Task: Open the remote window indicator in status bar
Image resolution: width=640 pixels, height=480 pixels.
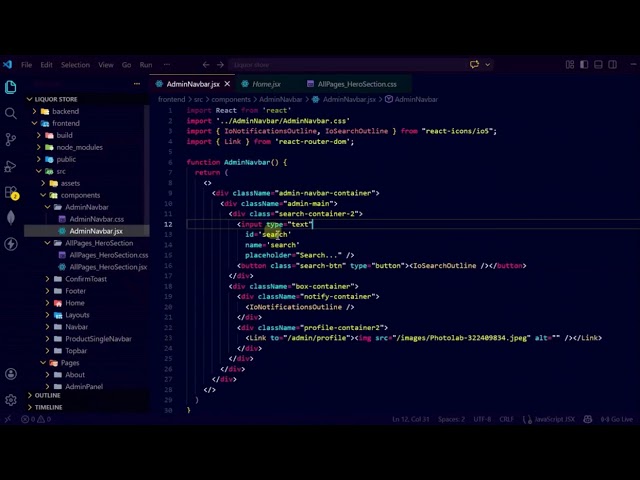Action: click(7, 419)
